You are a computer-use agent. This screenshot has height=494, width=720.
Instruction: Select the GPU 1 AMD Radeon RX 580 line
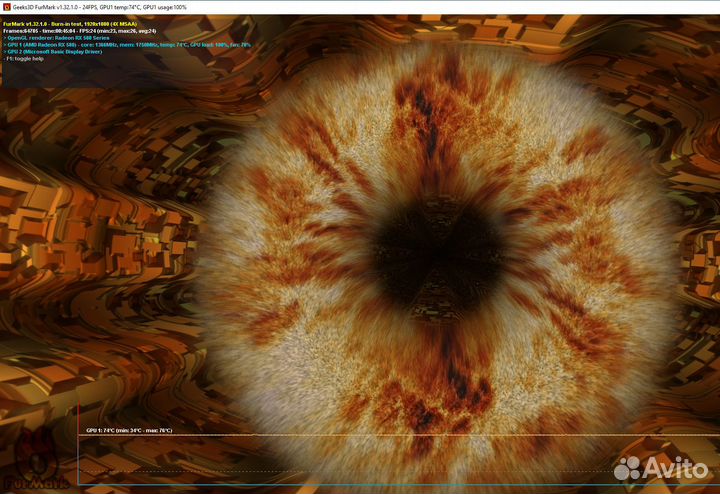[x=127, y=45]
